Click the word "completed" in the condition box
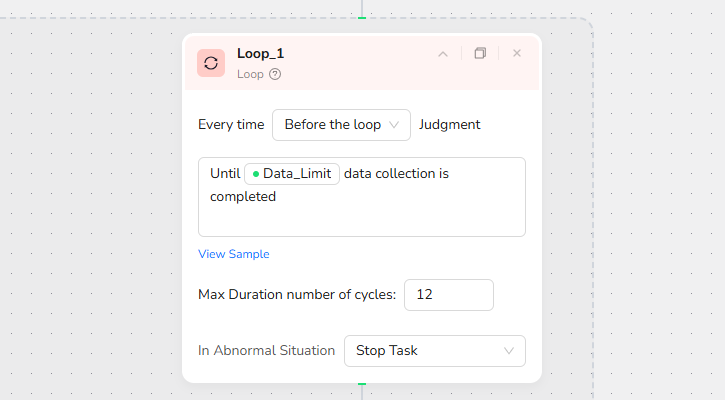Screen dimensions: 725x400 (243, 197)
